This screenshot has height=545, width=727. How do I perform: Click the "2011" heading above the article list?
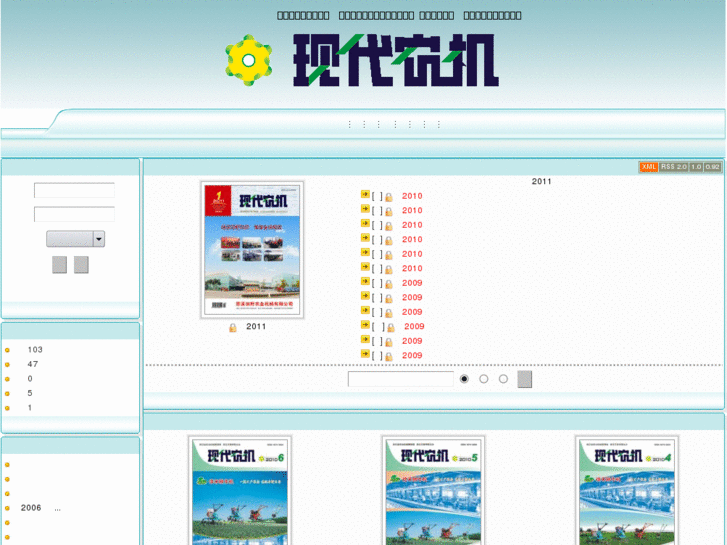542,181
